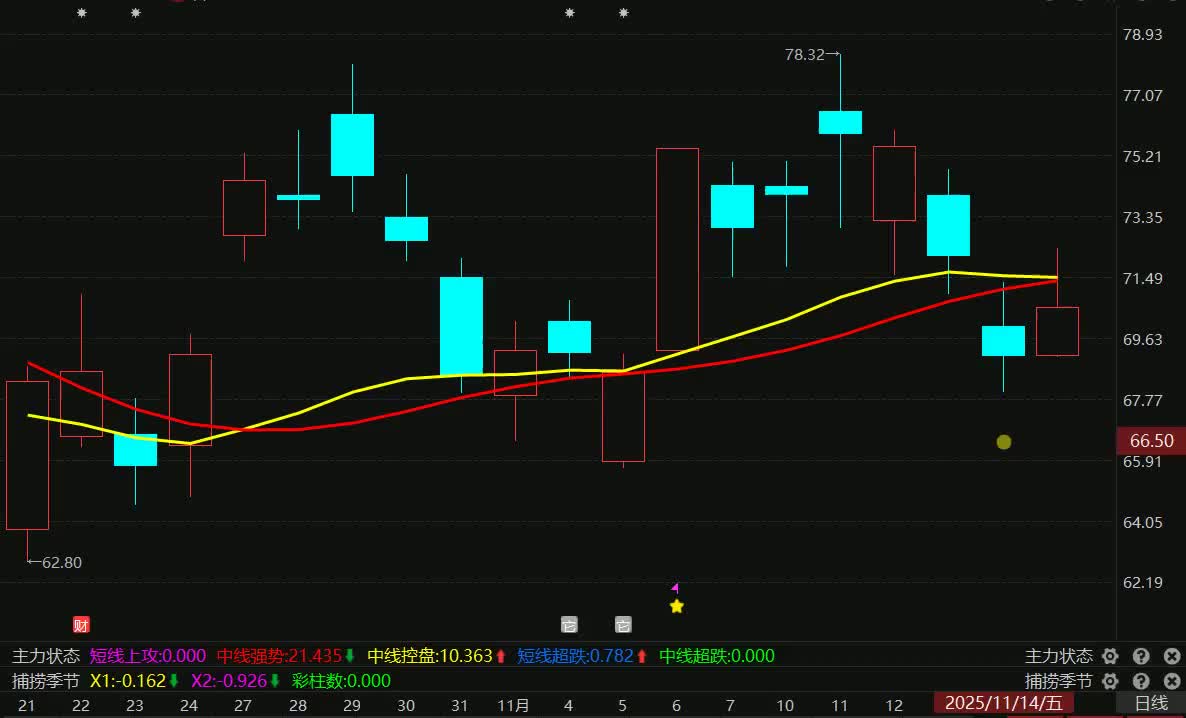Click the 主力状态 label on the left
The image size is (1186, 718).
46,657
